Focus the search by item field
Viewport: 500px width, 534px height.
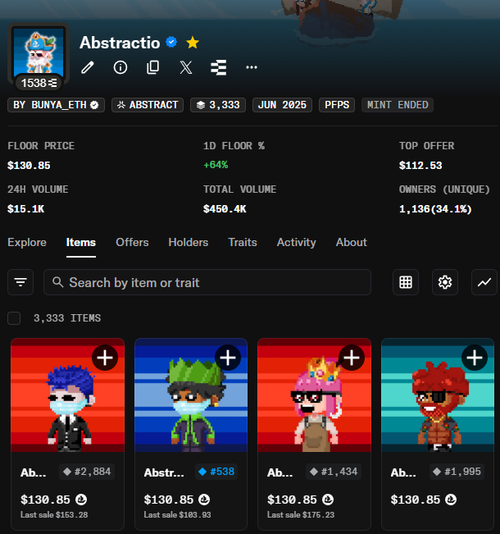pyautogui.click(x=207, y=282)
